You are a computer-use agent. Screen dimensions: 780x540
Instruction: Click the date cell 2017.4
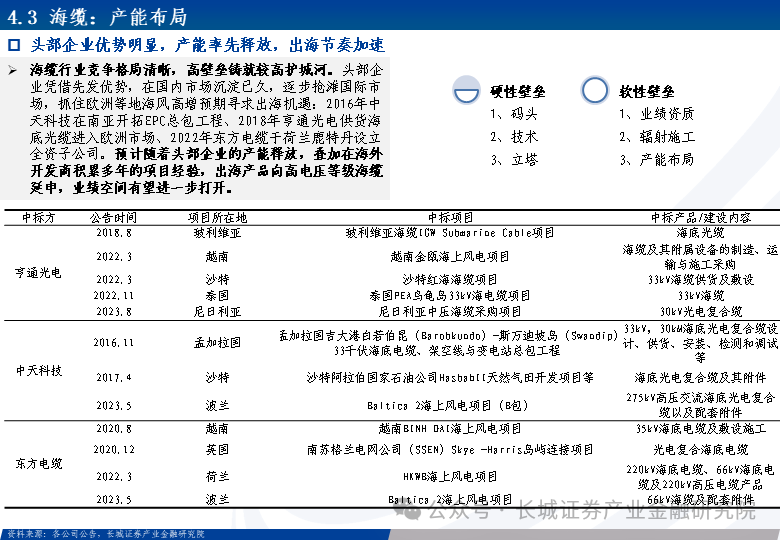click(x=114, y=377)
